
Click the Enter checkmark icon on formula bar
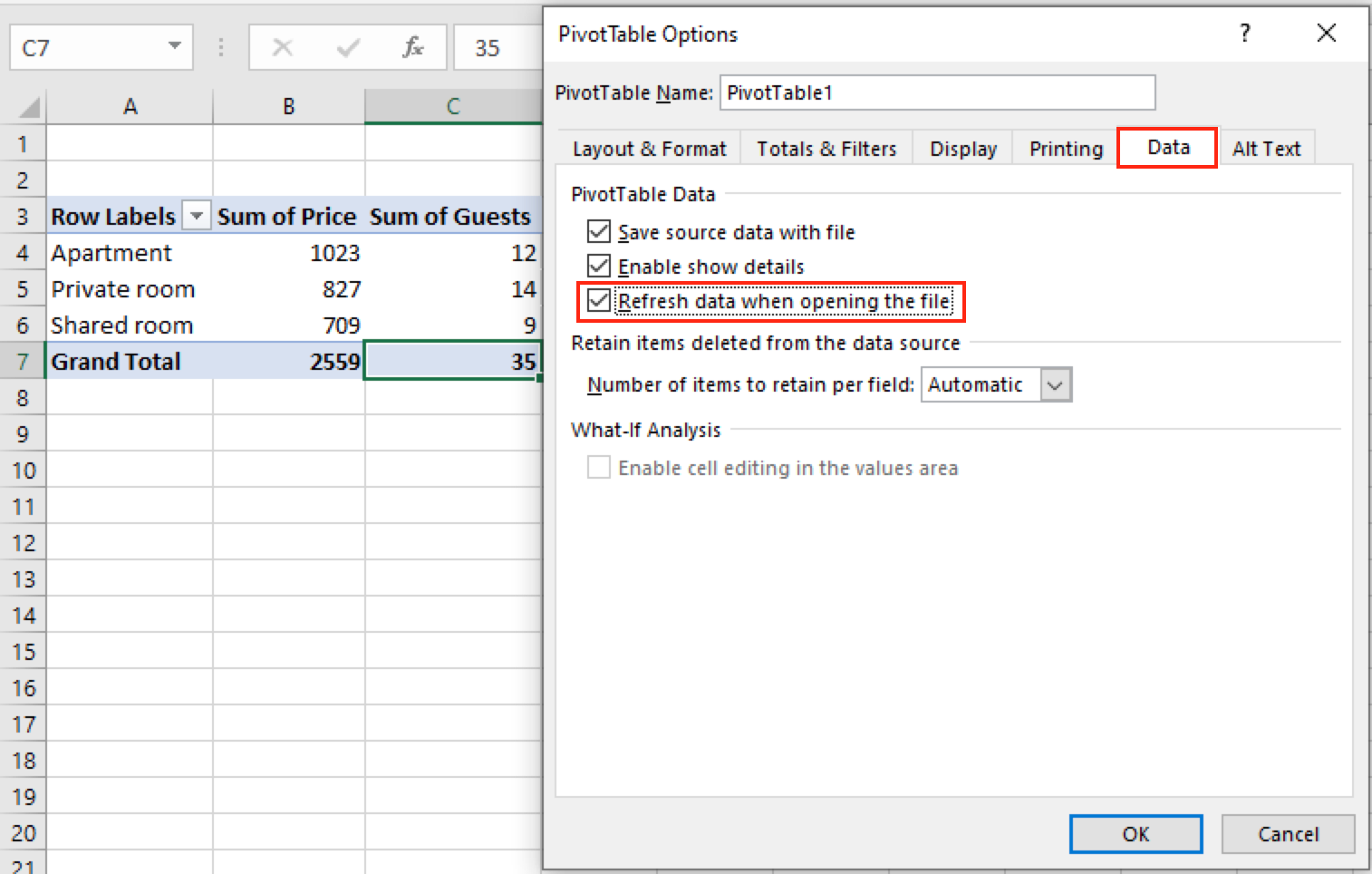[347, 47]
